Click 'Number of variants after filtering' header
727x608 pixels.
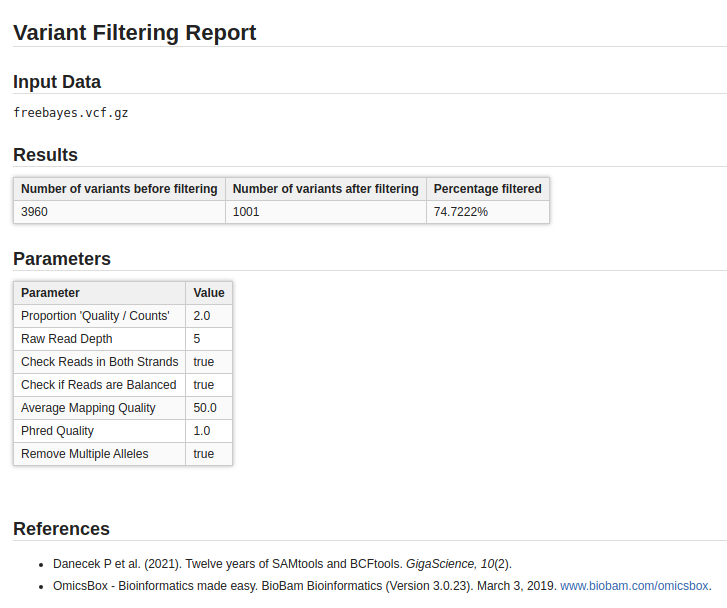[x=325, y=189]
